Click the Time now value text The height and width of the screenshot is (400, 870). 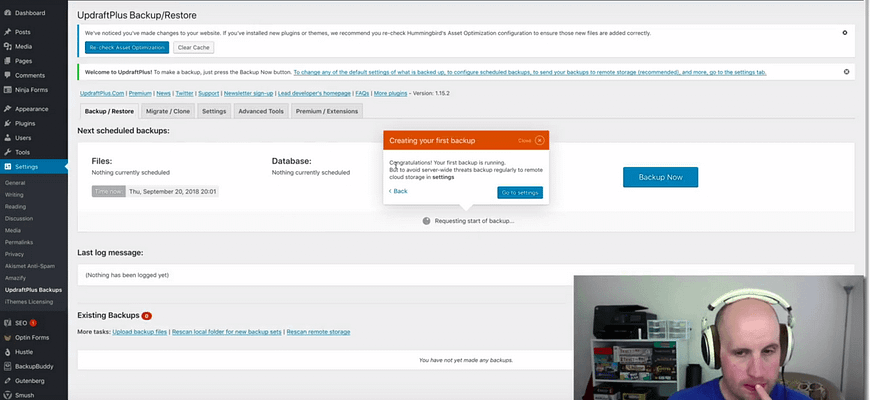tap(173, 191)
